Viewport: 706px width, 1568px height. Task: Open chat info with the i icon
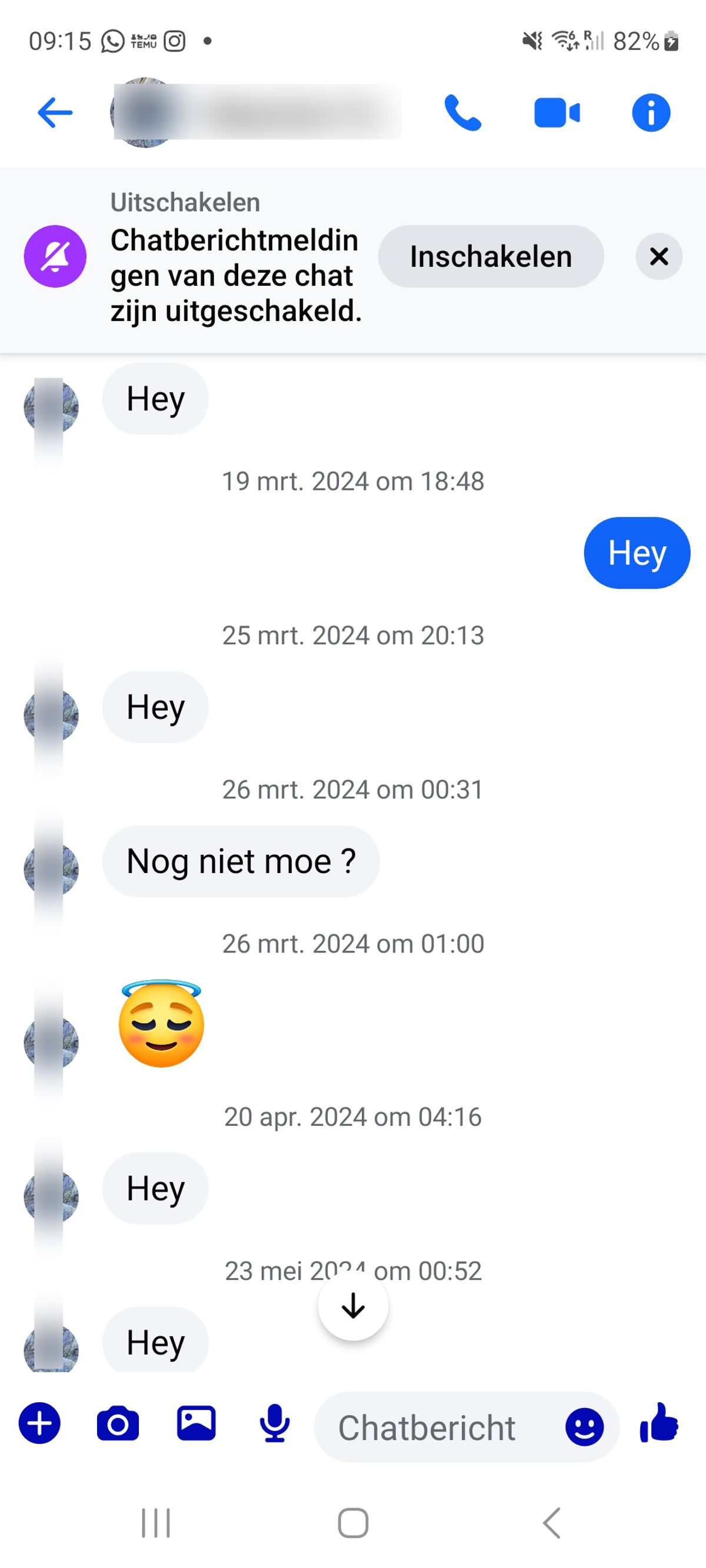tap(651, 113)
